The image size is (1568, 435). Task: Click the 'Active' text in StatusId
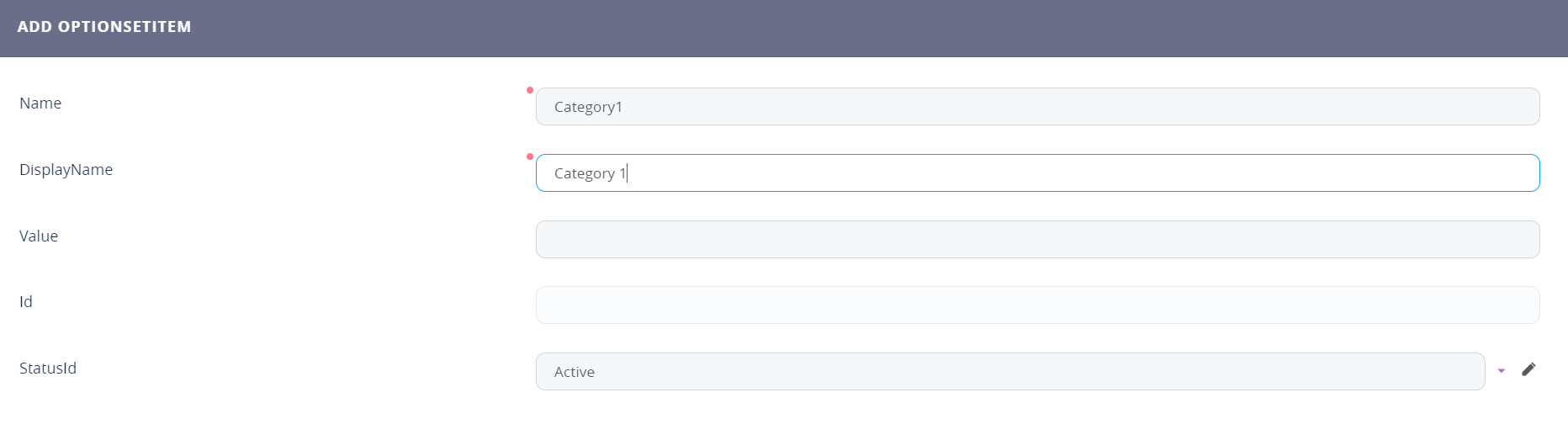575,372
